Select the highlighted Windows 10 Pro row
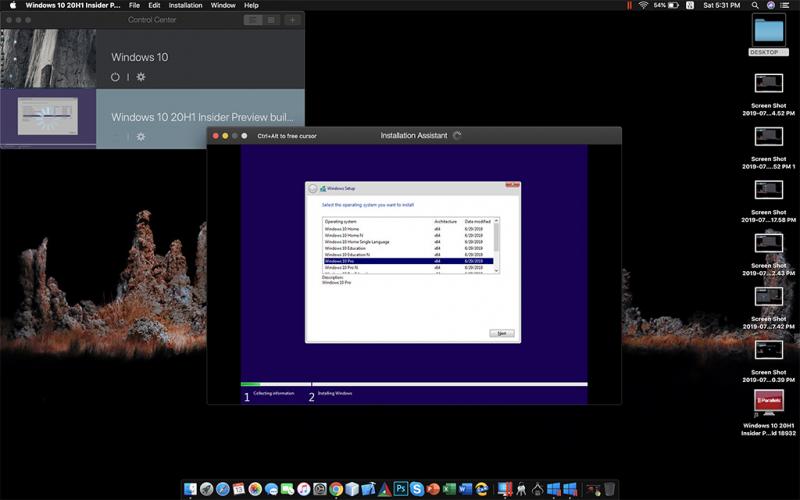Viewport: 800px width, 500px height. pos(409,261)
